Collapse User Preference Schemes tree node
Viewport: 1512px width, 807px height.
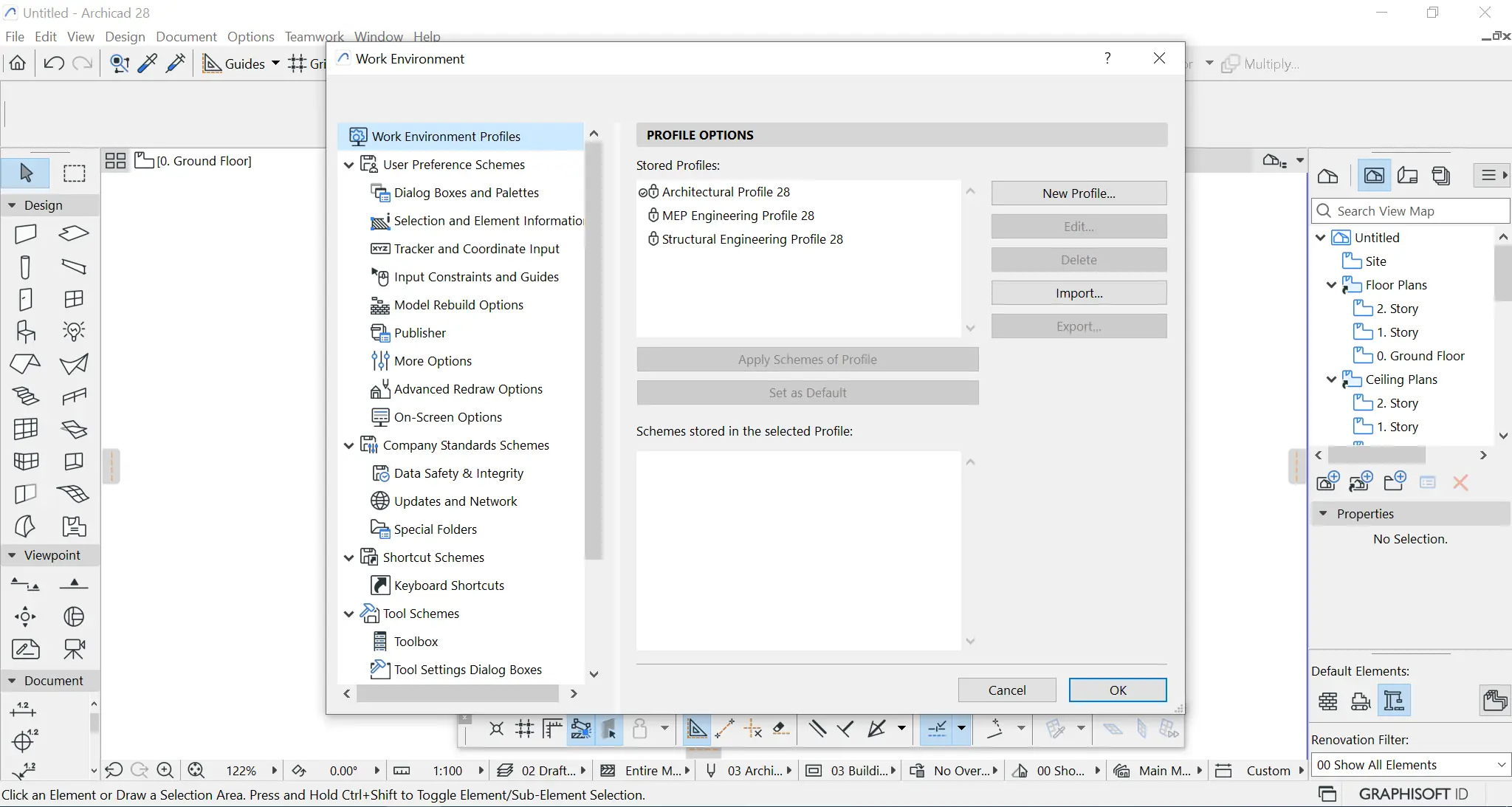coord(349,165)
